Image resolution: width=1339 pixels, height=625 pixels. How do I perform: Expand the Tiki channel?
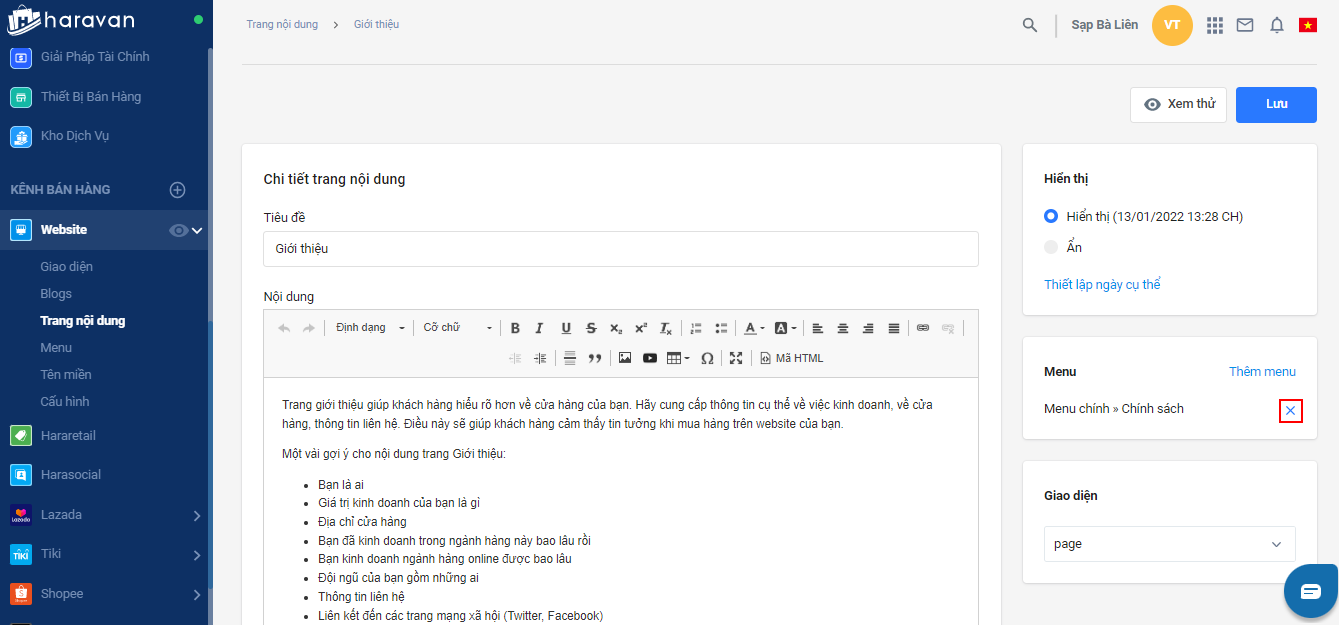pyautogui.click(x=197, y=555)
